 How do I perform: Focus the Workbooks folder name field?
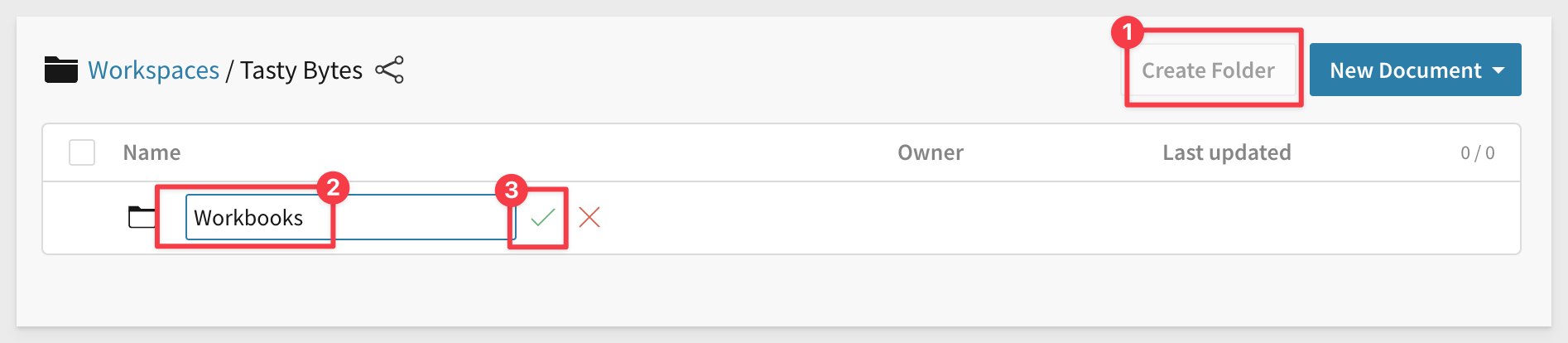tap(348, 218)
